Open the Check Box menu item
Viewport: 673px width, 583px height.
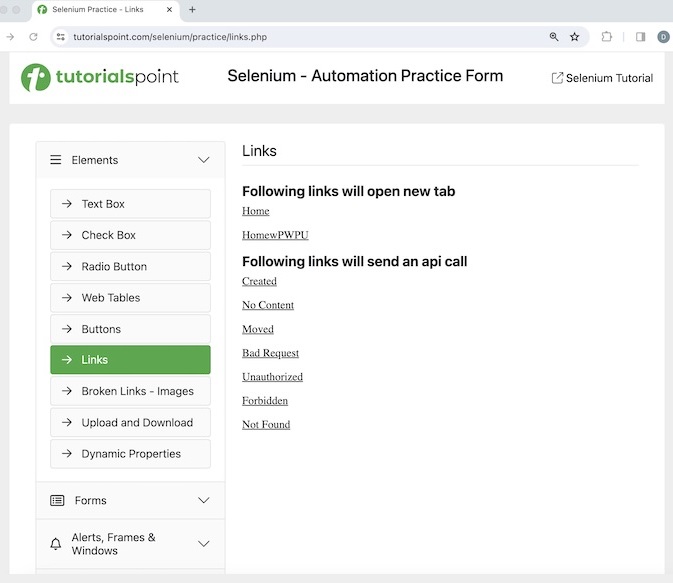(130, 235)
